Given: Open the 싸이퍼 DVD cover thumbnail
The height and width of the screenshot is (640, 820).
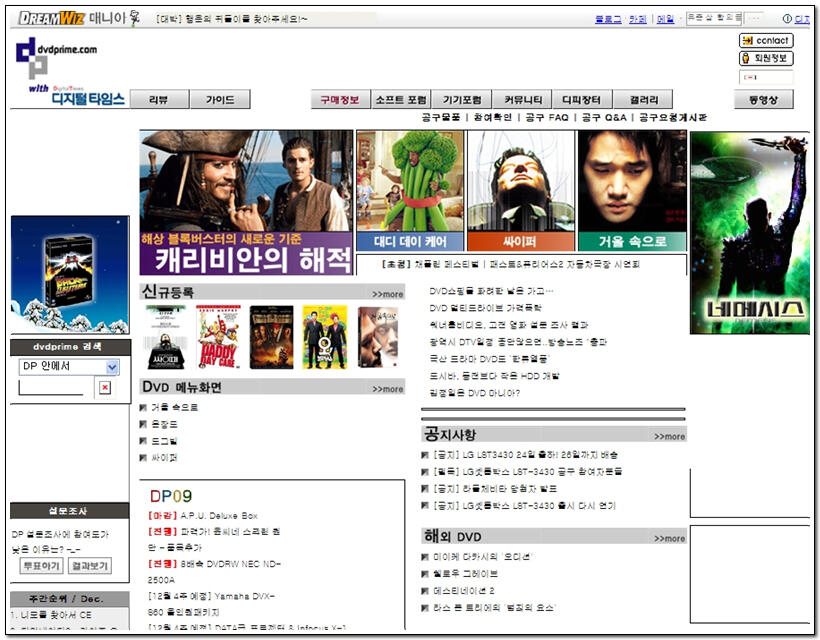Looking at the screenshot, I should (x=165, y=337).
